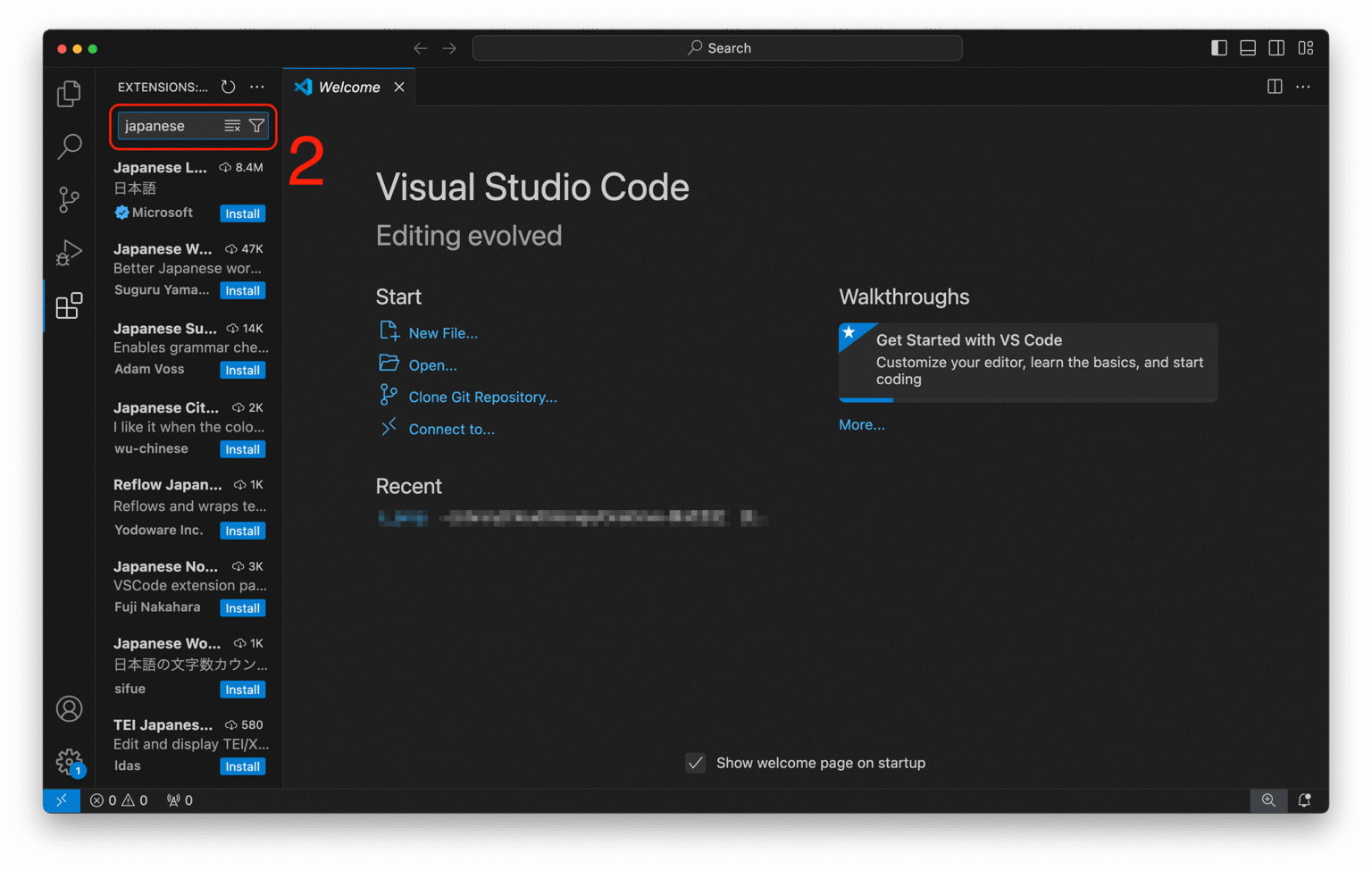This screenshot has width=1372, height=870.
Task: Open the Run and Debug view
Action: [69, 254]
